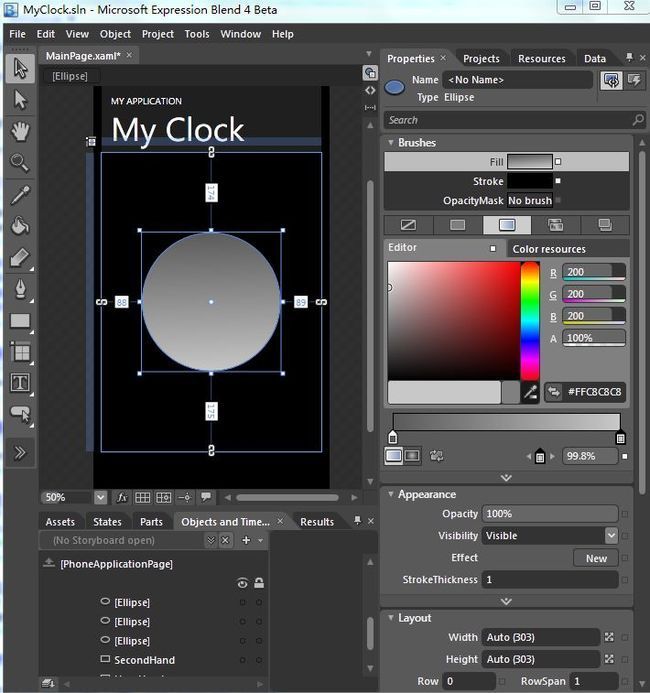This screenshot has height=693, width=650.
Task: Click the Stroke brush swatch
Action: click(529, 181)
